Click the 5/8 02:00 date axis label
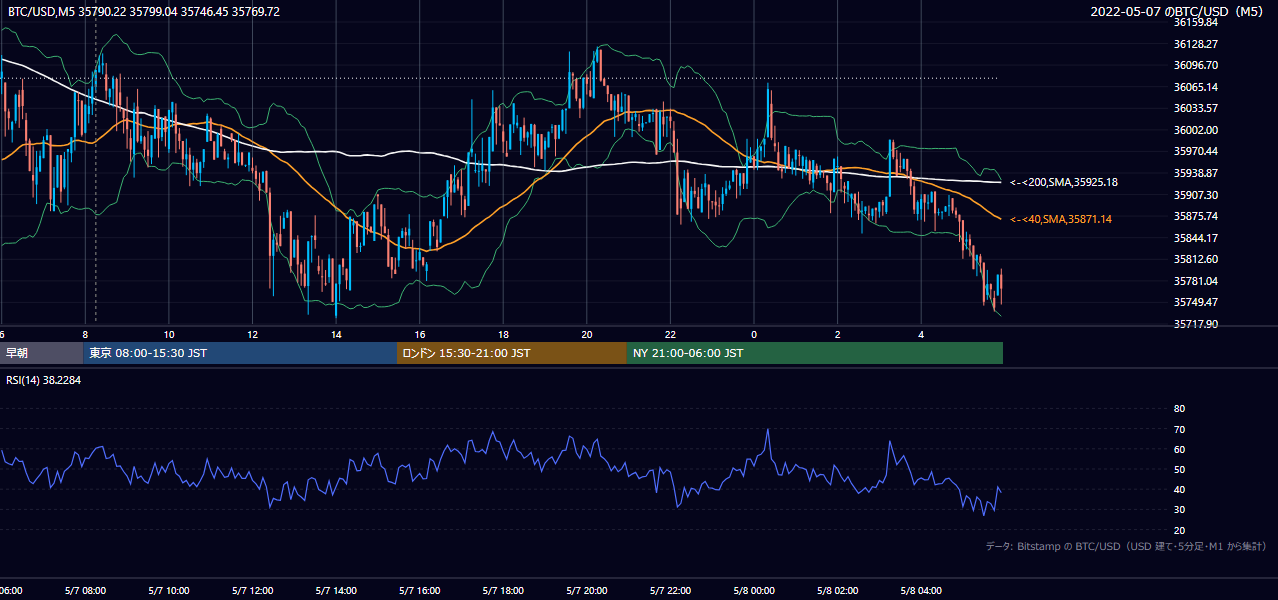Screen dimensions: 1278x600 click(837, 591)
